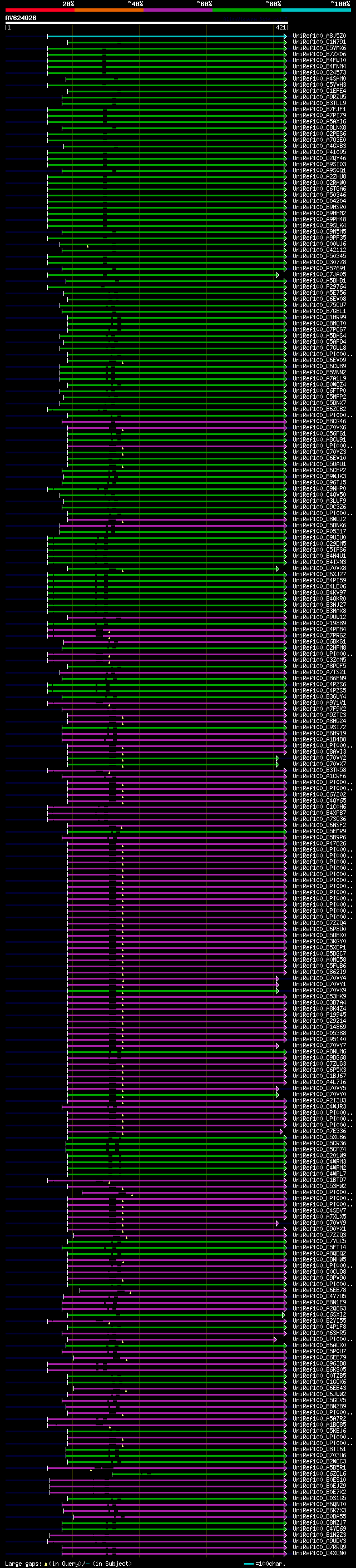Viewport: 356px width, 1568px height.
Task: Select the hit UniRef100_Q53HK9
Action: 319,996
